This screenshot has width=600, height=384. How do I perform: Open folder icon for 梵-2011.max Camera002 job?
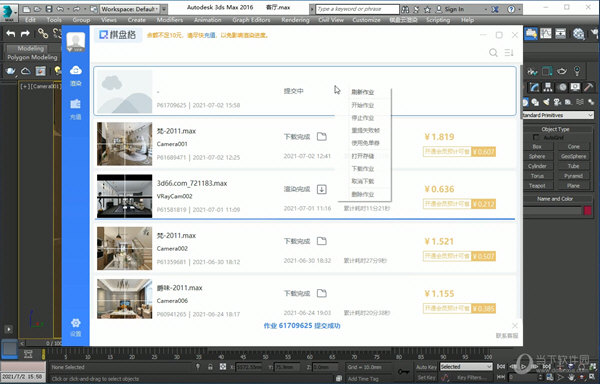pyautogui.click(x=322, y=241)
